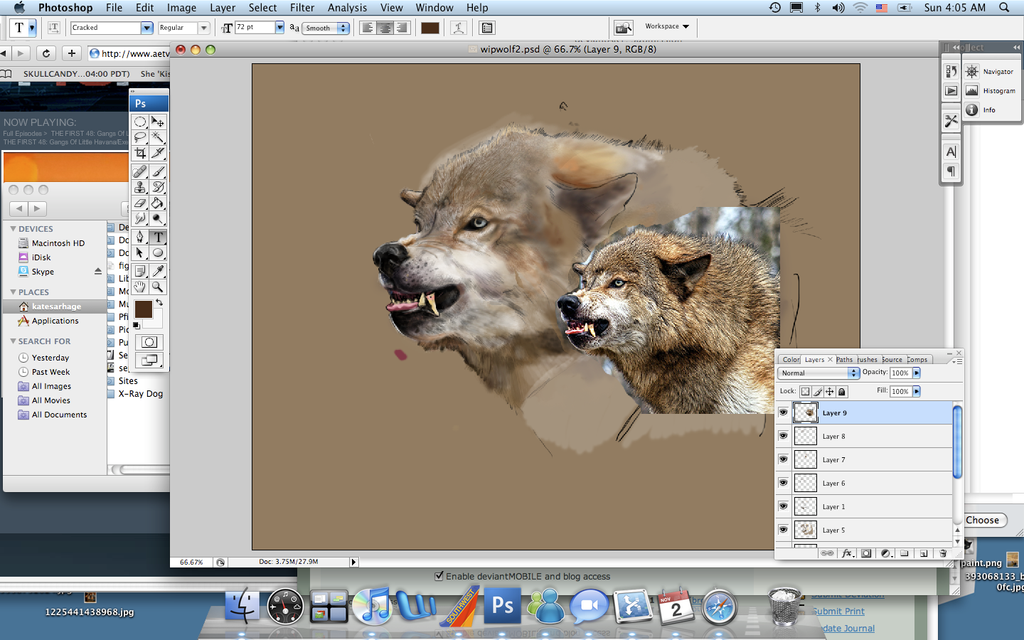Collapse the DEVICES section in Finder sidebar

(x=13, y=229)
